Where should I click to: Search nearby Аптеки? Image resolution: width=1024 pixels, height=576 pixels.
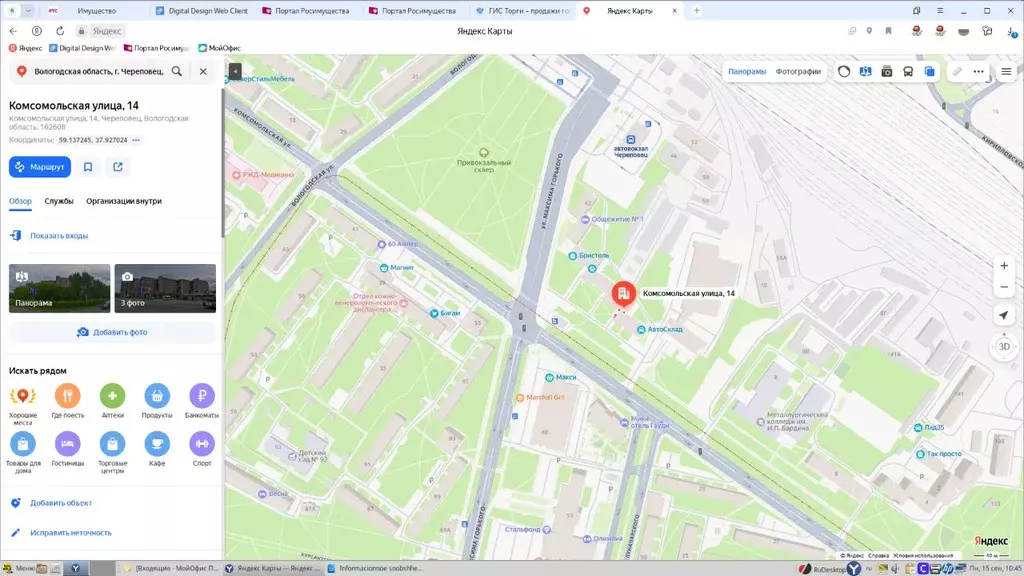tap(112, 402)
